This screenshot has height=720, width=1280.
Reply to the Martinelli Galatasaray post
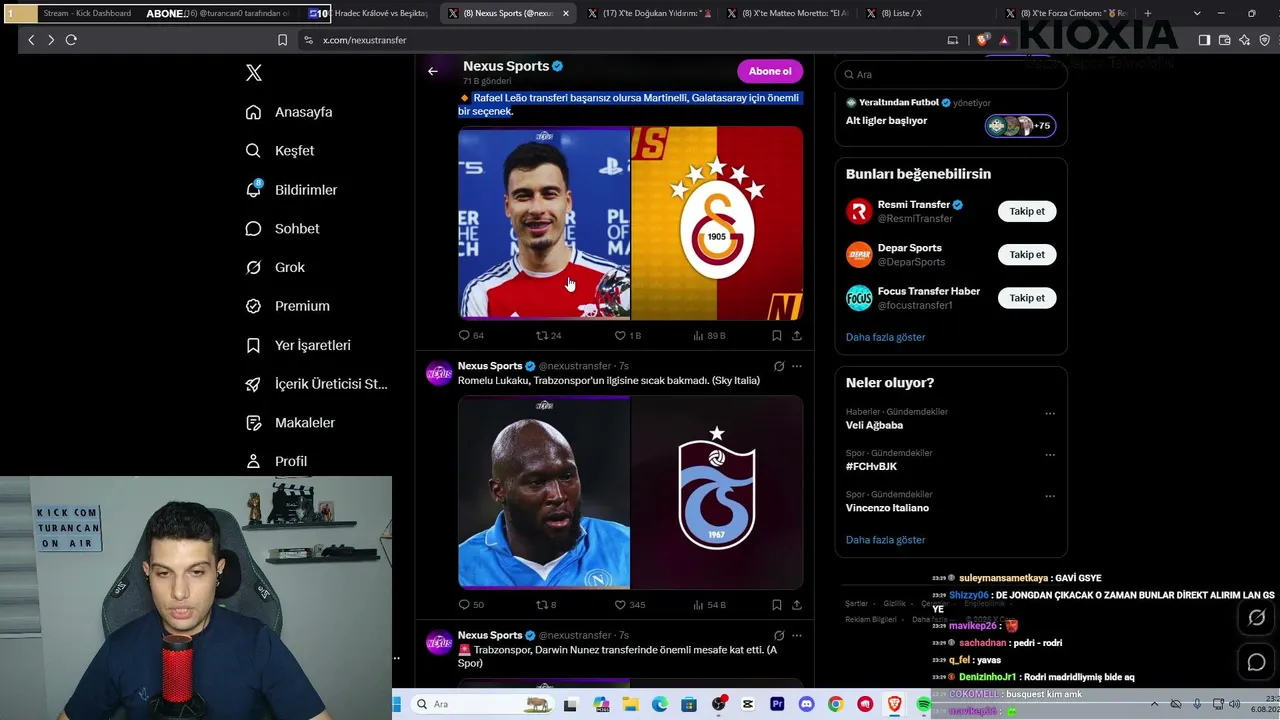pos(471,336)
